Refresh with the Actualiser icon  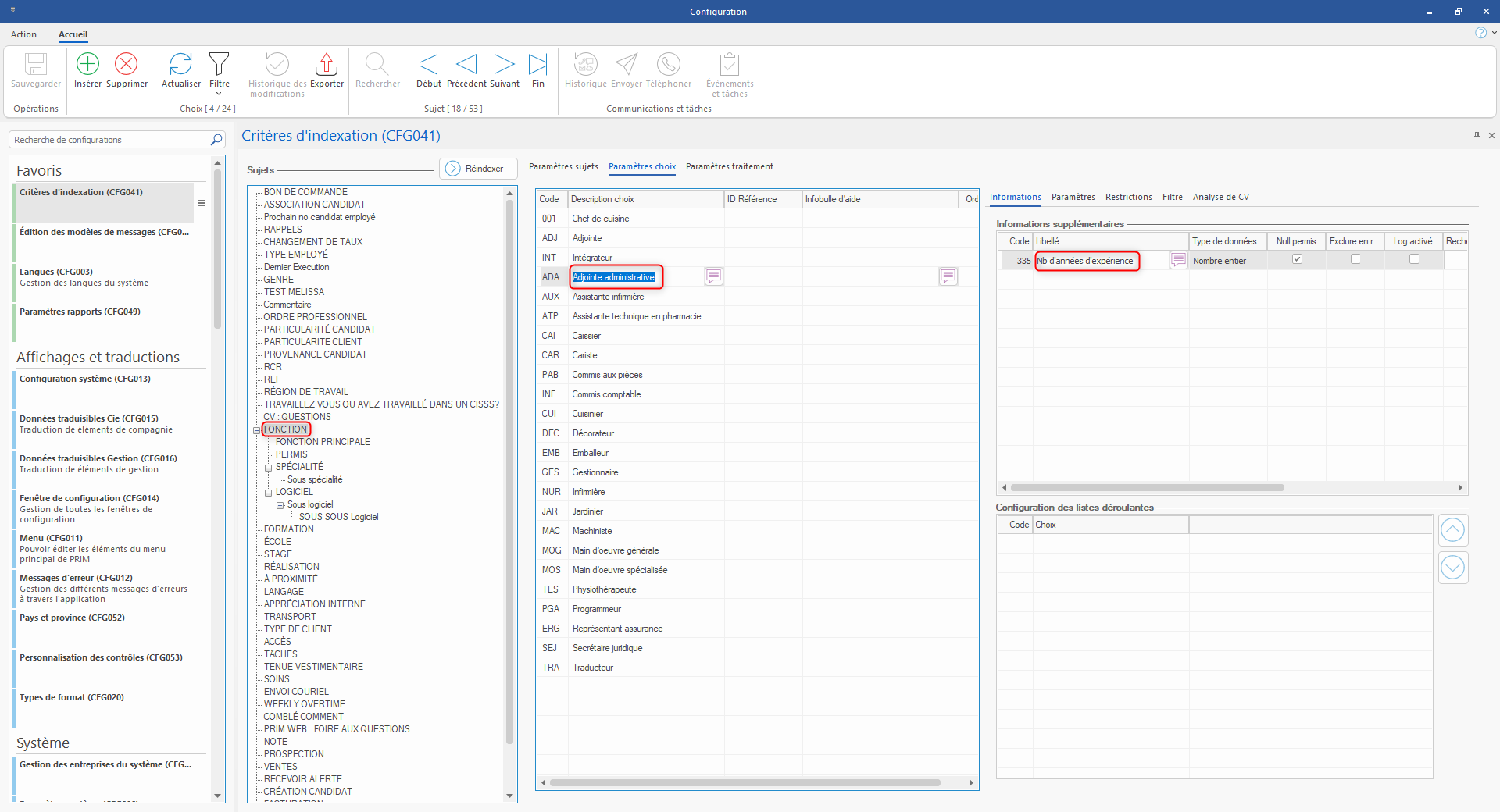[180, 64]
